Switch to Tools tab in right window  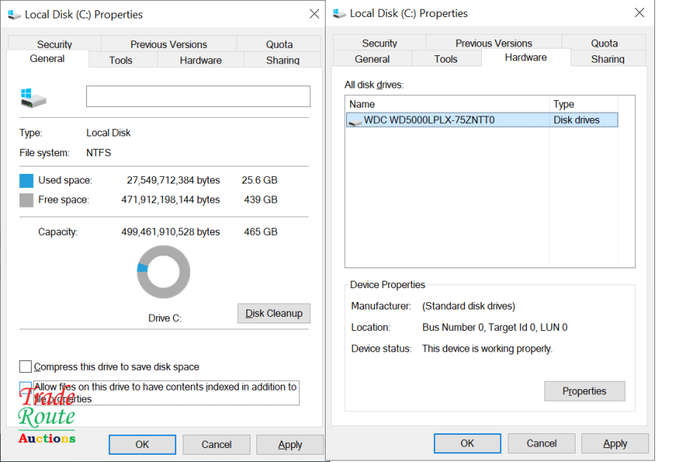(x=446, y=59)
